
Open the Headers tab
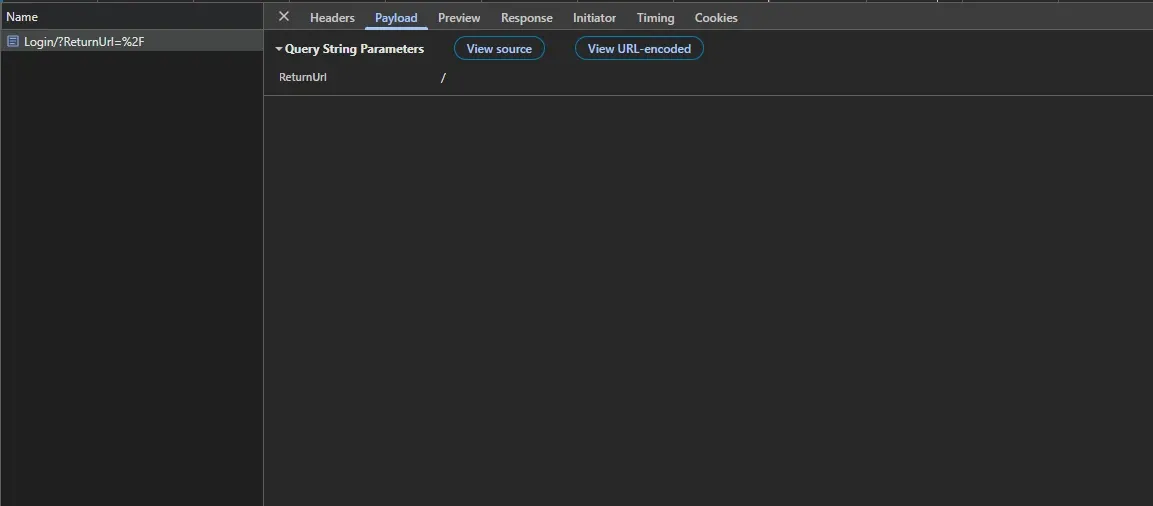pos(332,18)
